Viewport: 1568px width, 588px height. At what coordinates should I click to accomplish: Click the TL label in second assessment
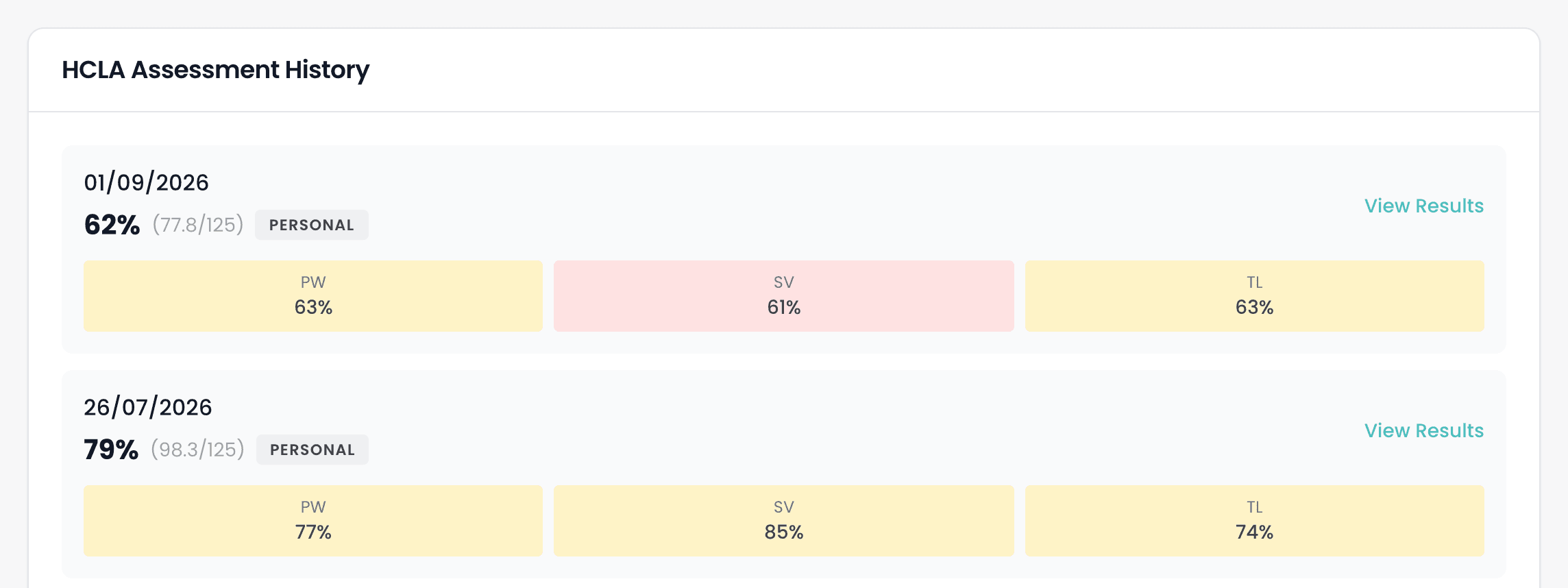pos(1254,507)
